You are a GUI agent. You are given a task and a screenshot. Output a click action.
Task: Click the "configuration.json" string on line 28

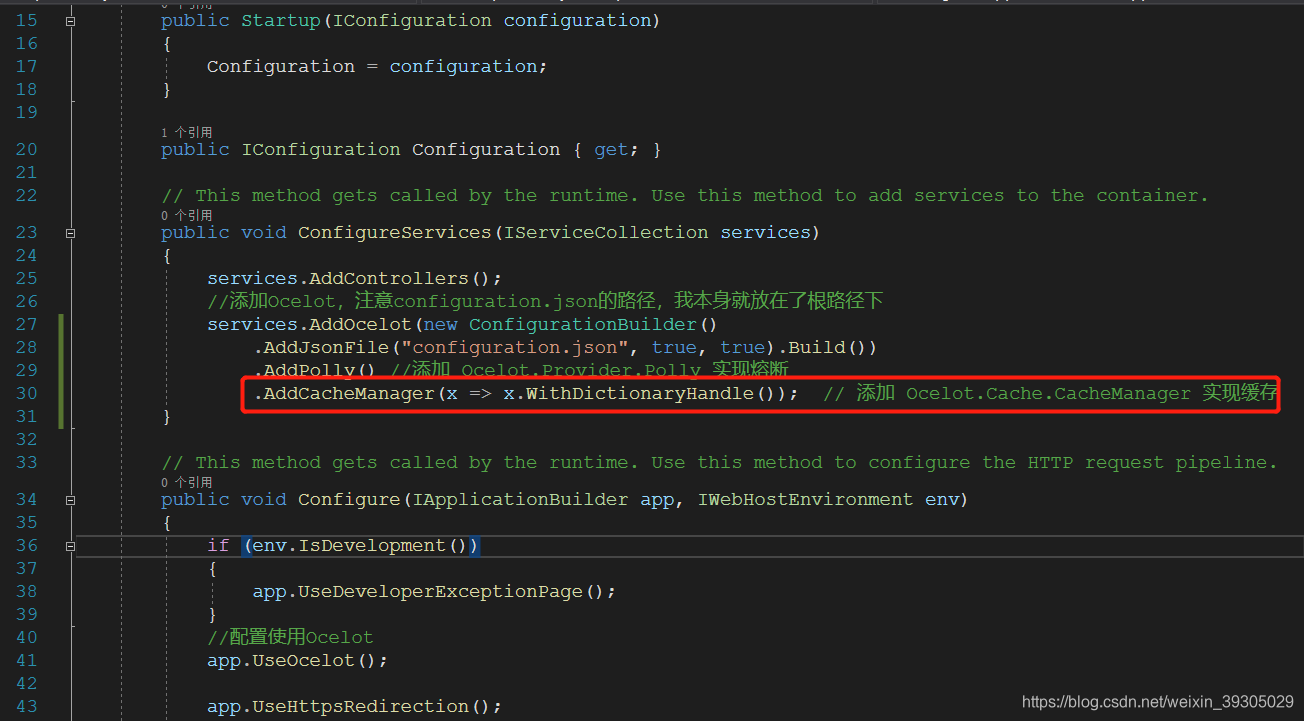coord(521,347)
